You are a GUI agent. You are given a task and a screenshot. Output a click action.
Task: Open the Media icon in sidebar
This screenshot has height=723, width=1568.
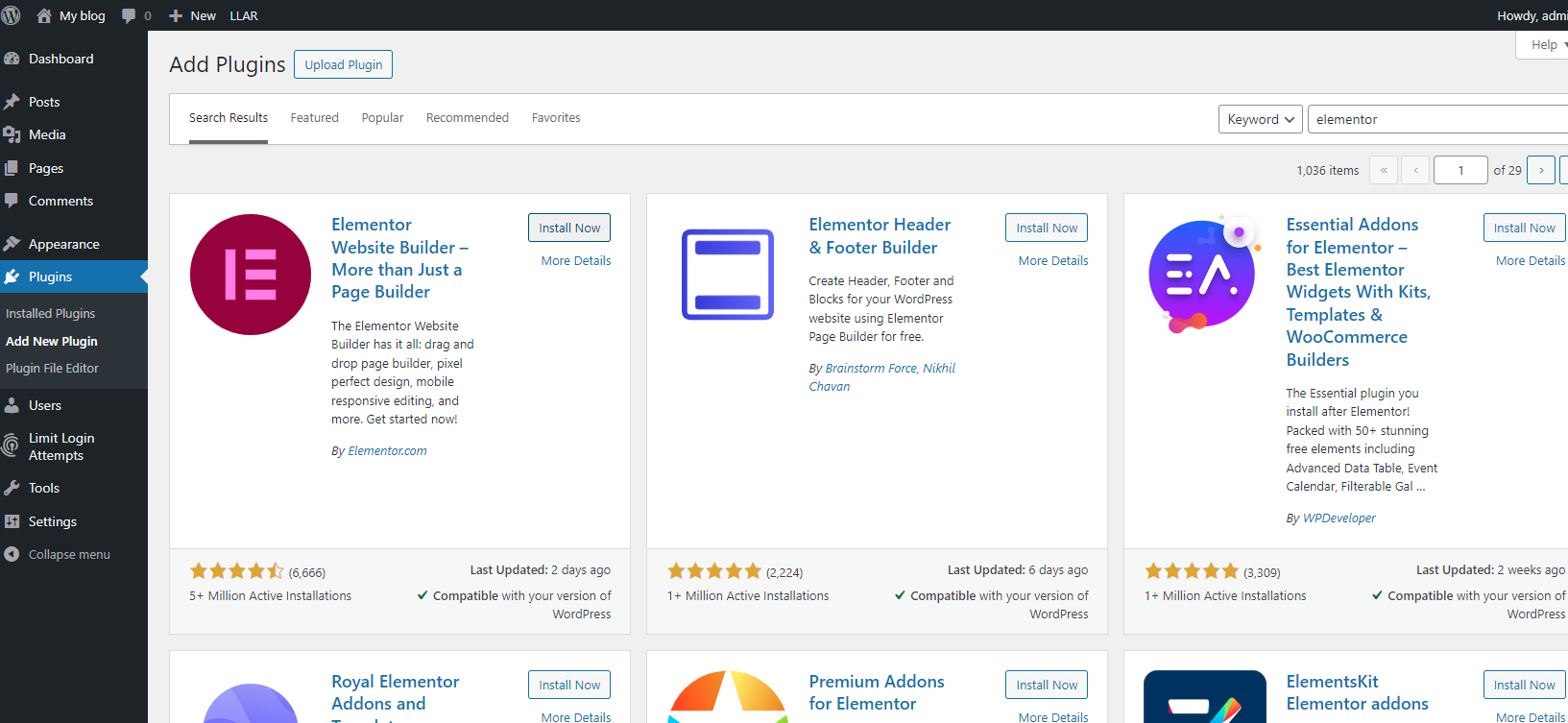point(12,134)
